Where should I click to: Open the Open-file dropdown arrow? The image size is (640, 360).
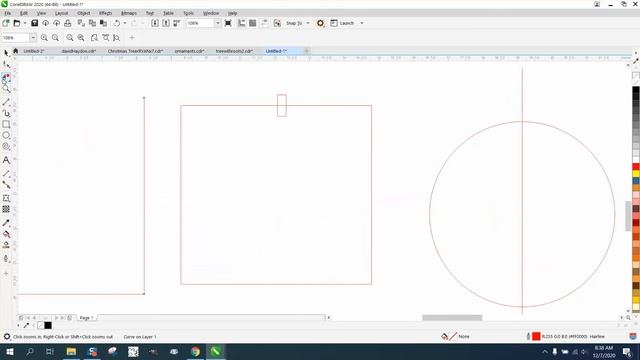pos(25,23)
